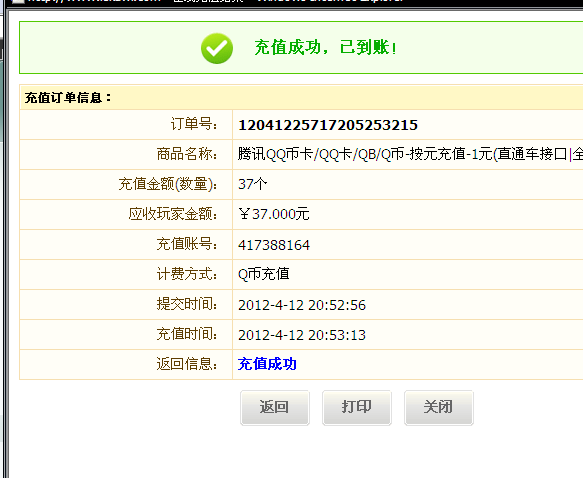The image size is (583, 478).
Task: Click the Q币充值 billing method value
Action: pos(264,274)
